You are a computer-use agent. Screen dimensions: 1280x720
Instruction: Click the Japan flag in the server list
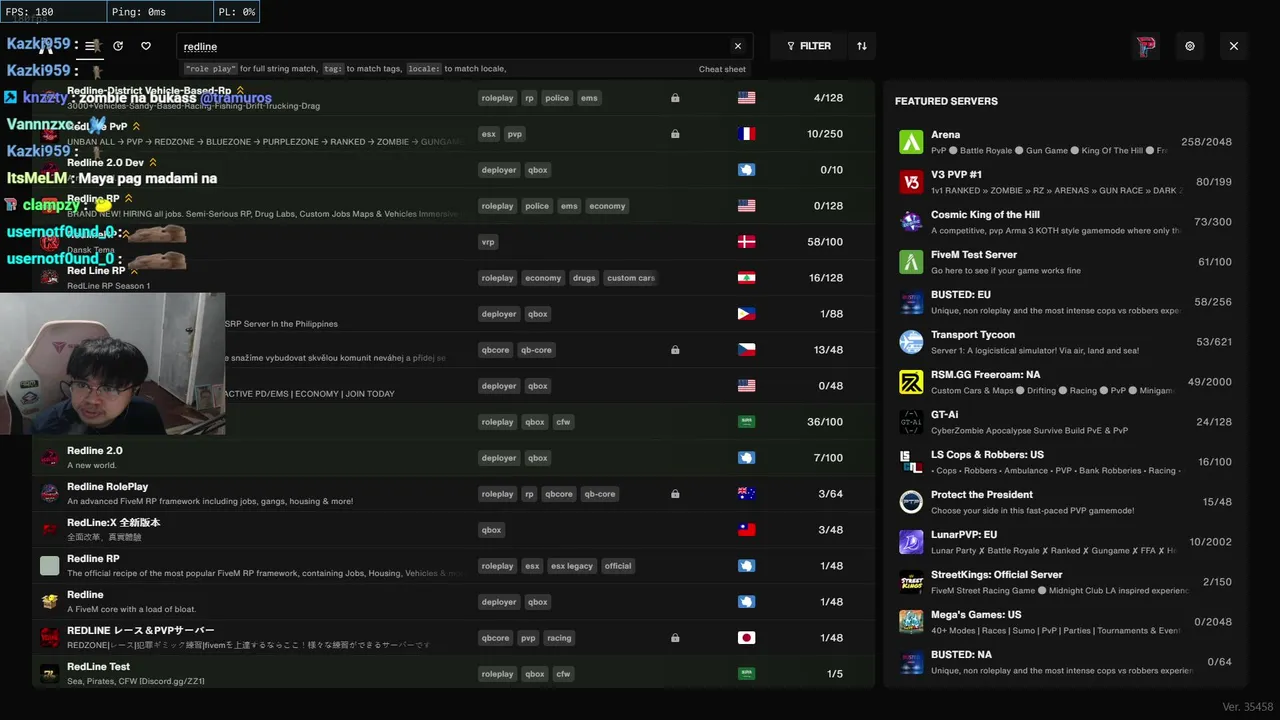[746, 638]
